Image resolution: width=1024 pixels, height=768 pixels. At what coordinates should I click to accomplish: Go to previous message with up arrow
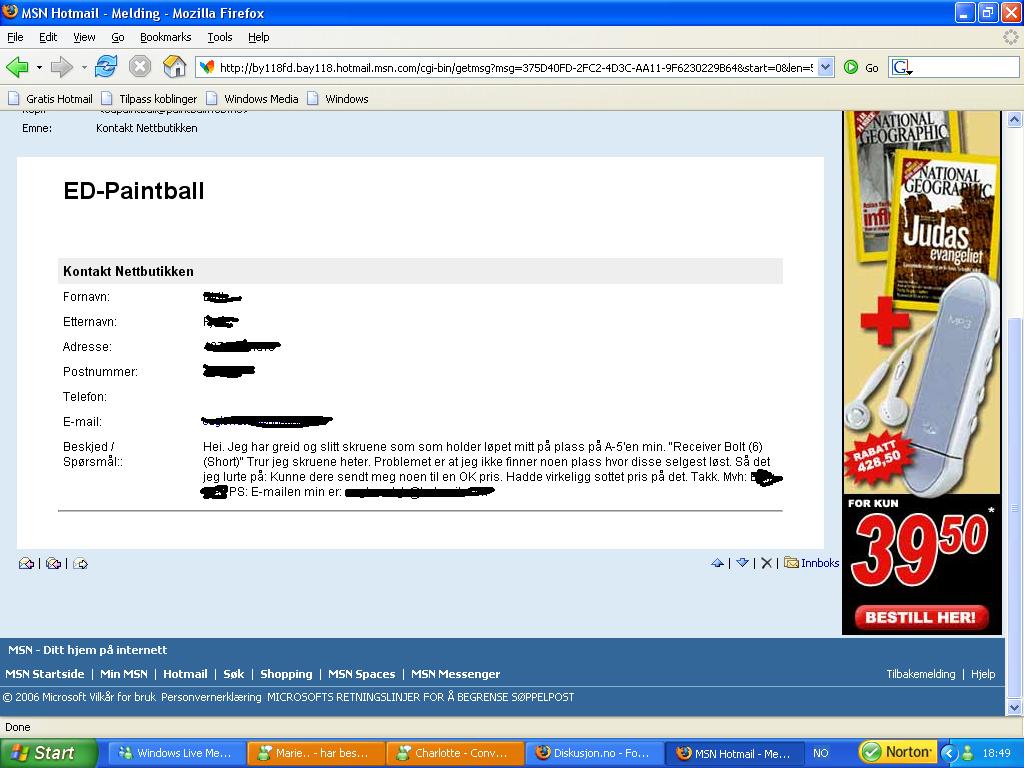(x=717, y=563)
